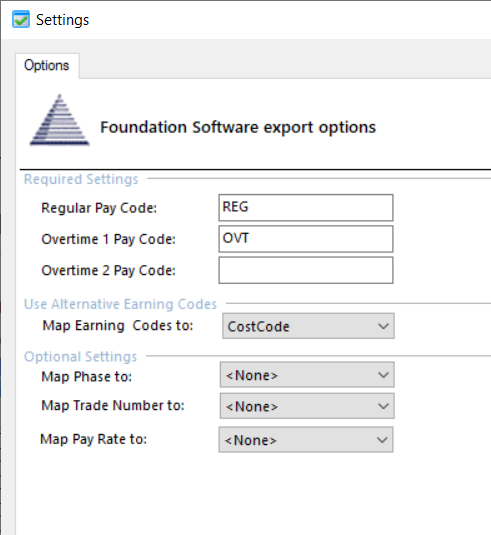Click the Required Settings section label
Image resolution: width=491 pixels, height=535 pixels.
81,179
